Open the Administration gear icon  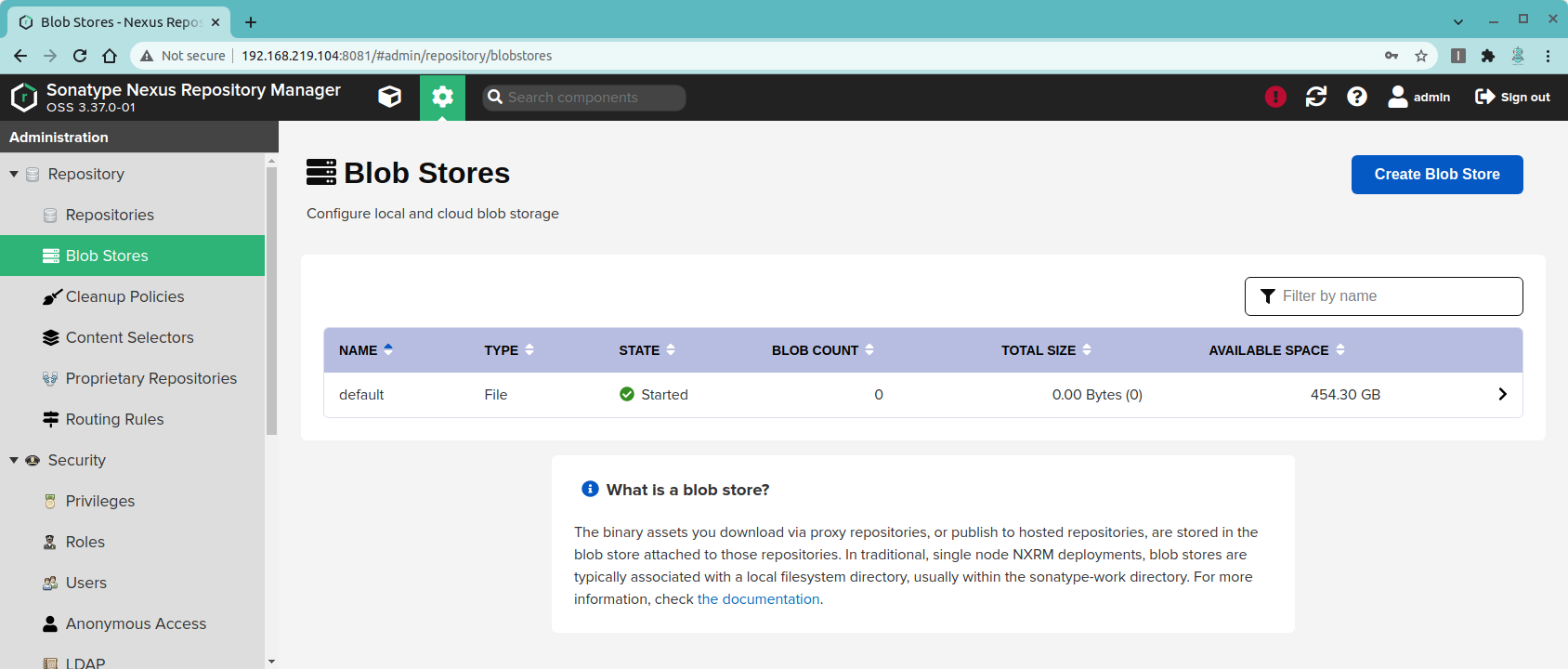click(x=442, y=97)
